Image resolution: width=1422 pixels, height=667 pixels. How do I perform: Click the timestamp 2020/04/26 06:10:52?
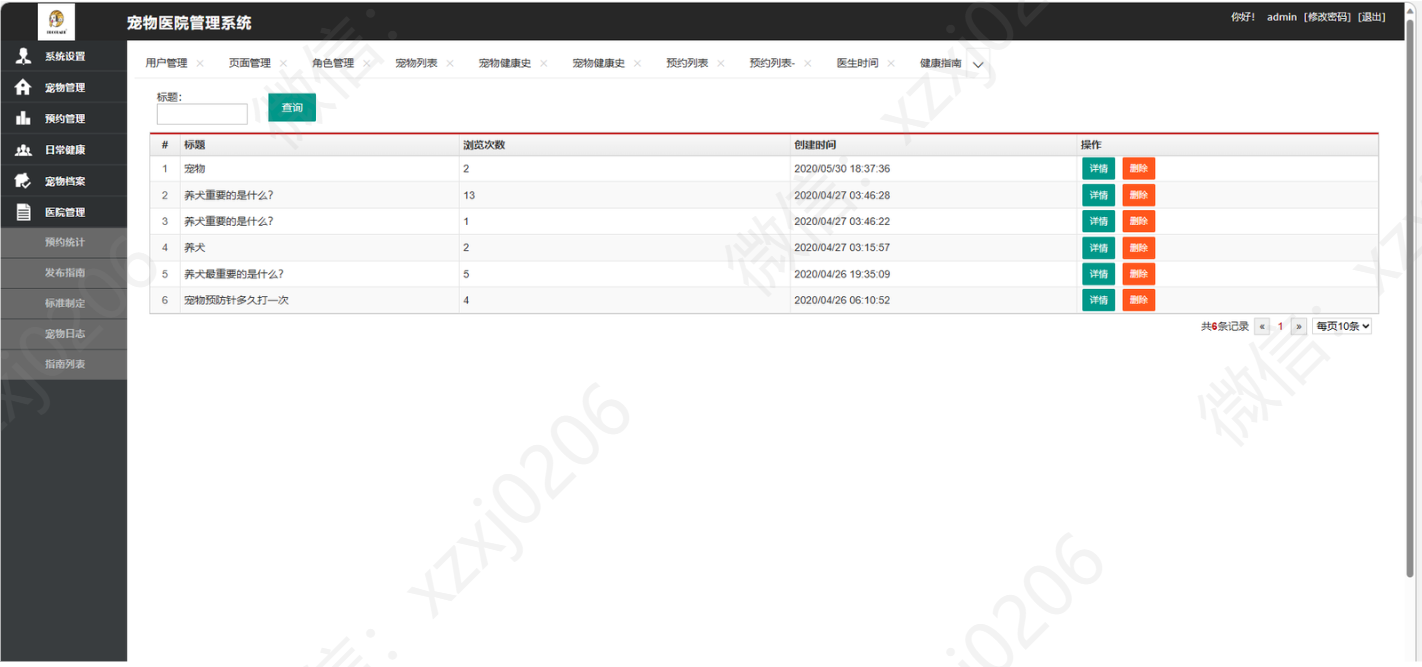click(842, 300)
